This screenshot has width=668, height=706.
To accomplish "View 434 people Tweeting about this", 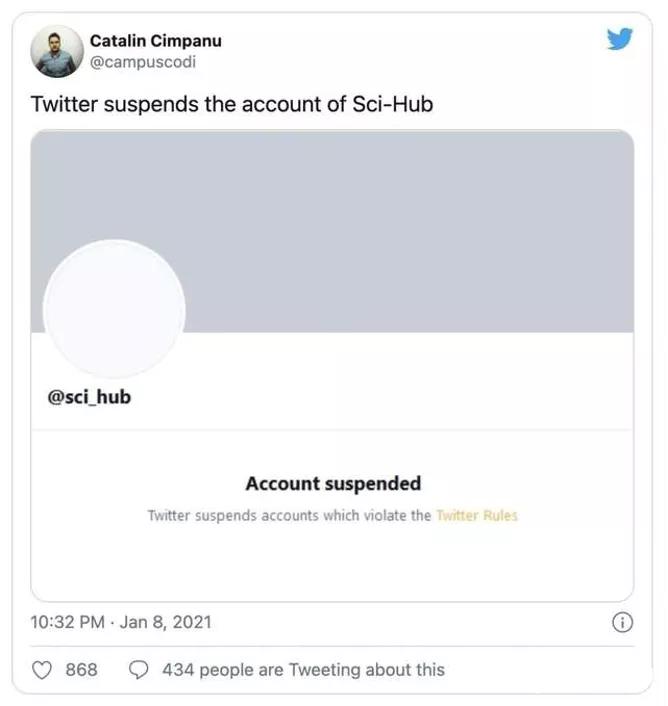I will 303,669.
